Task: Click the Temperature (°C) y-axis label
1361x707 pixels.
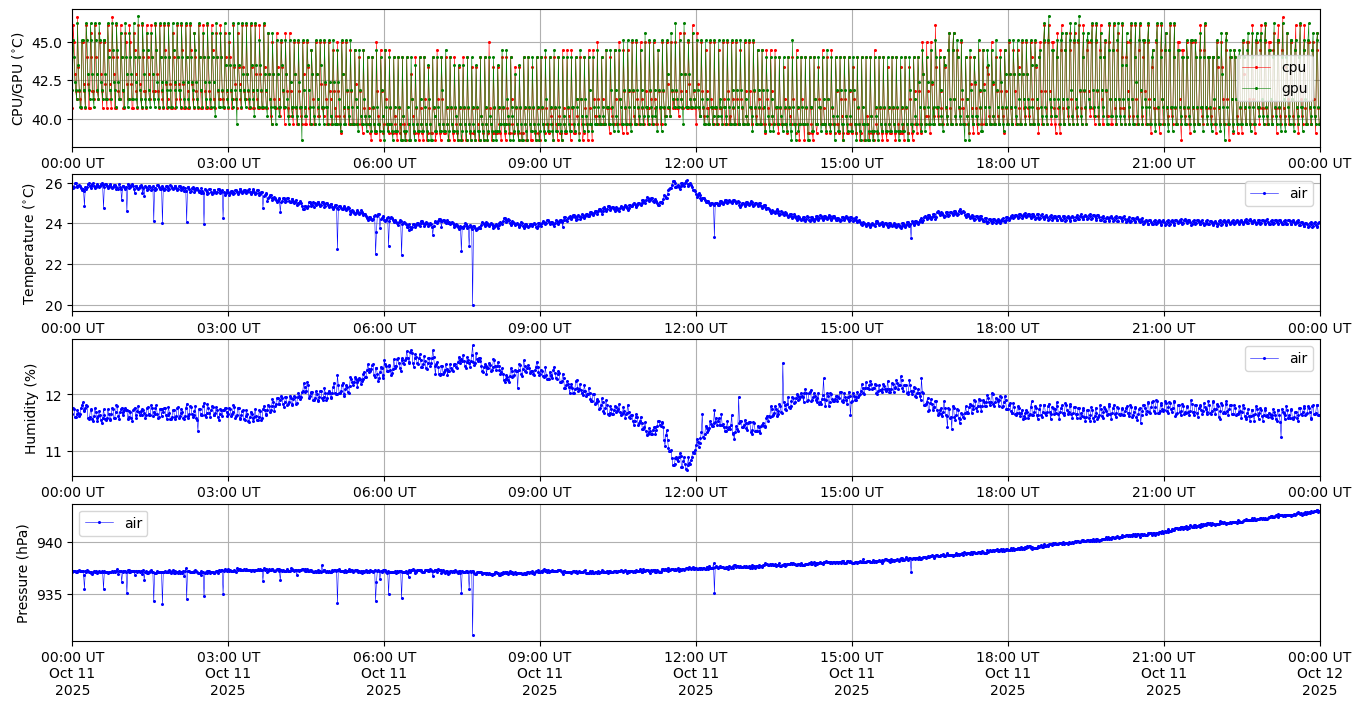Action: [x=29, y=243]
